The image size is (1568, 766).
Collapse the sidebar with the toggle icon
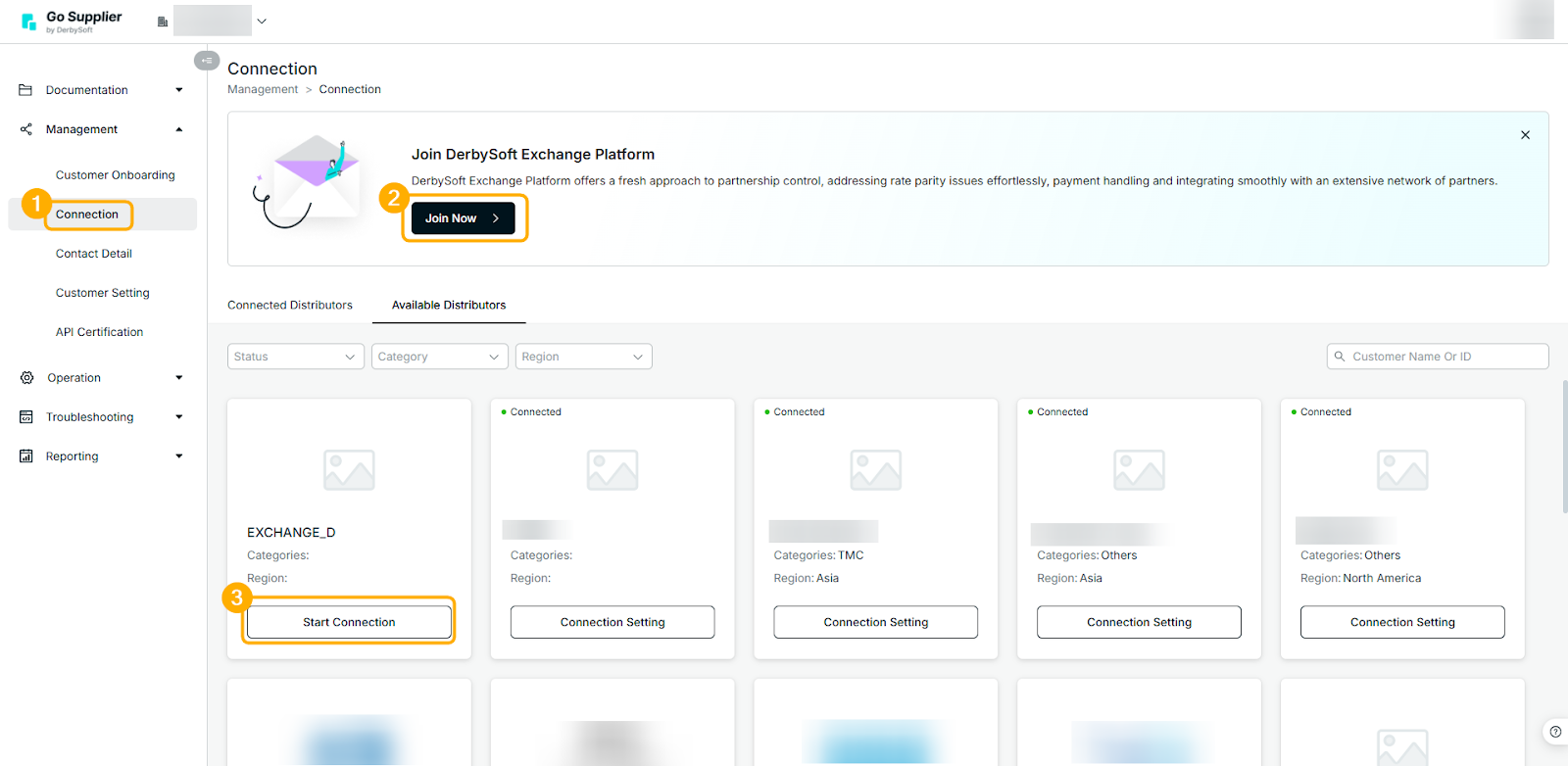click(x=207, y=61)
